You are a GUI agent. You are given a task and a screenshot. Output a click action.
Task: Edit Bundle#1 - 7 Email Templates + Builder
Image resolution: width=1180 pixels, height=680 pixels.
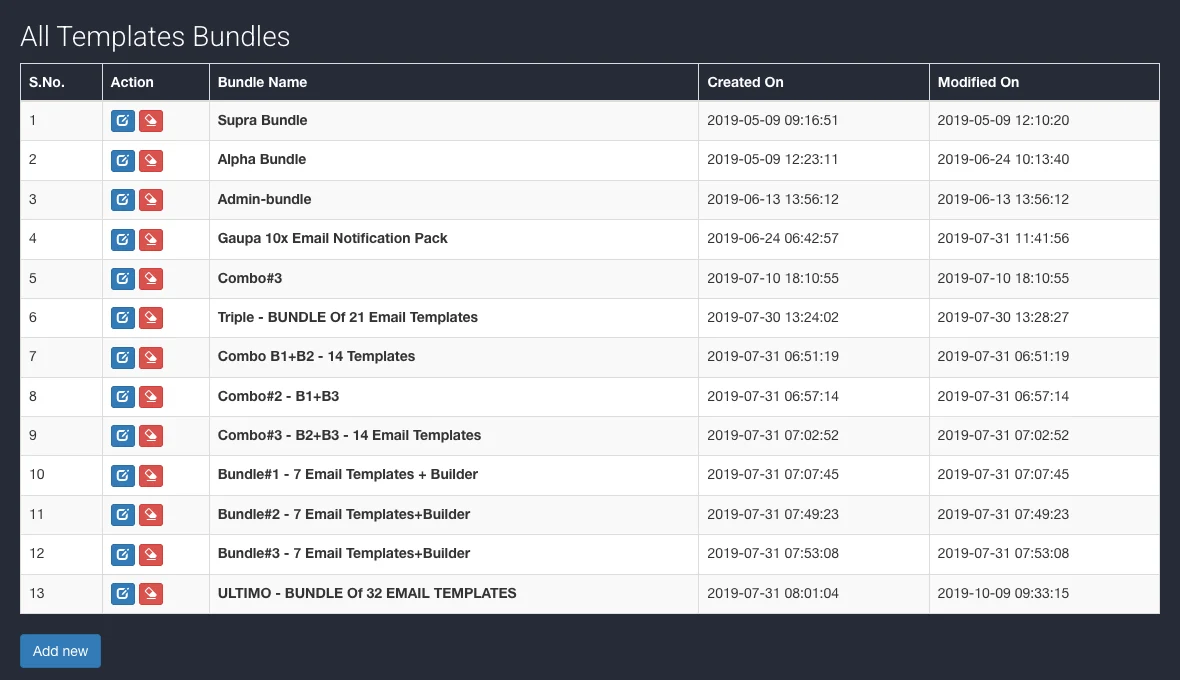[123, 475]
